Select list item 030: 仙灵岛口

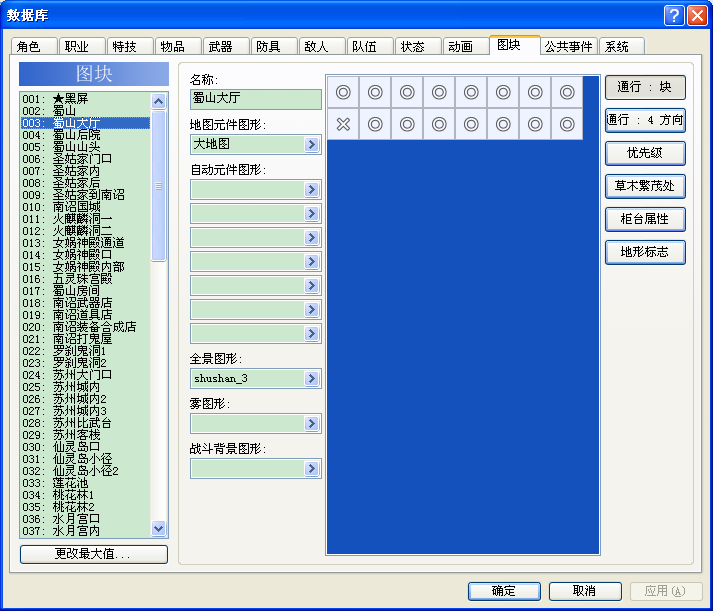pos(85,447)
